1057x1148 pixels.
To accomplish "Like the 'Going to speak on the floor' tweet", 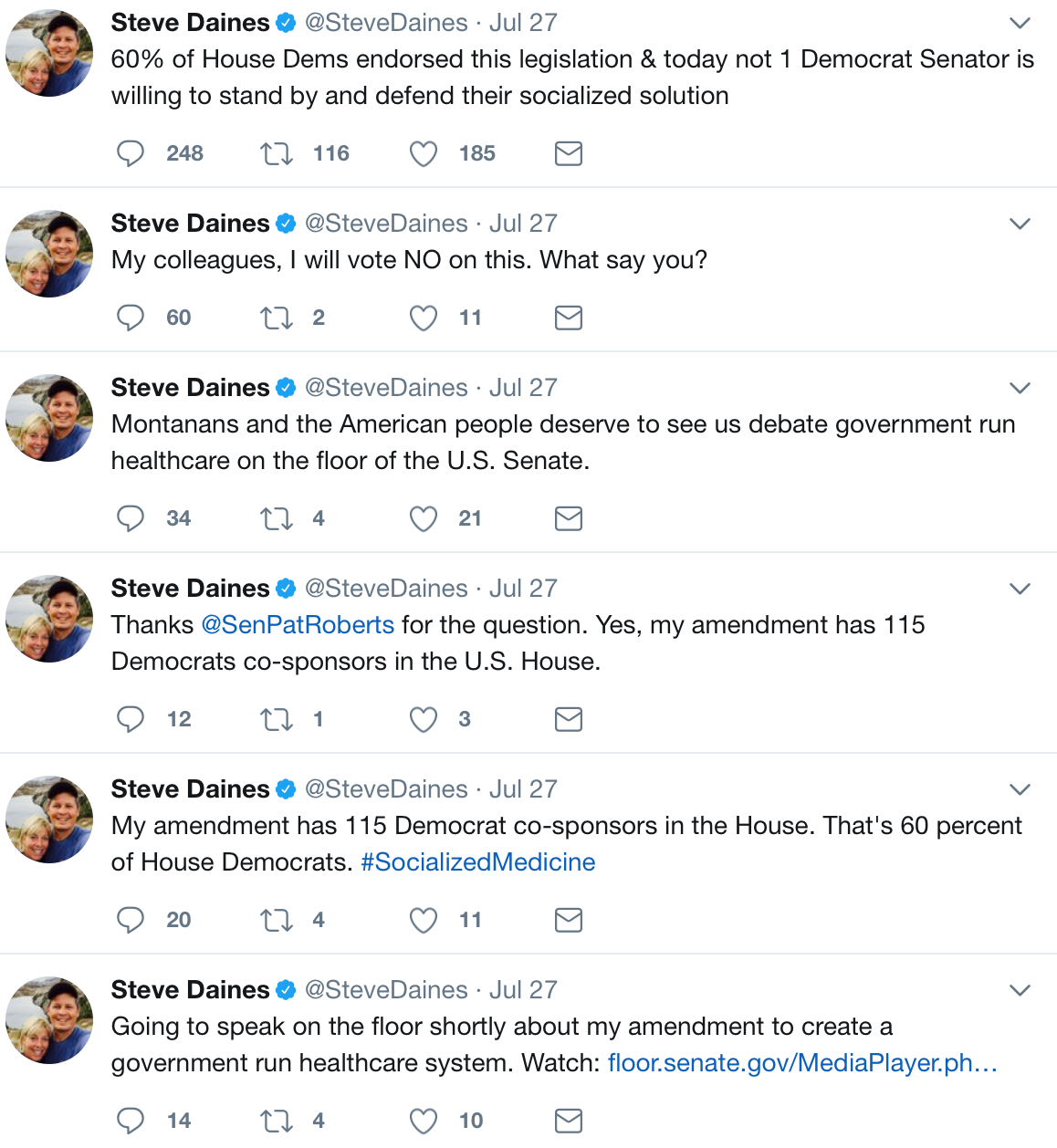I will pos(423,1121).
